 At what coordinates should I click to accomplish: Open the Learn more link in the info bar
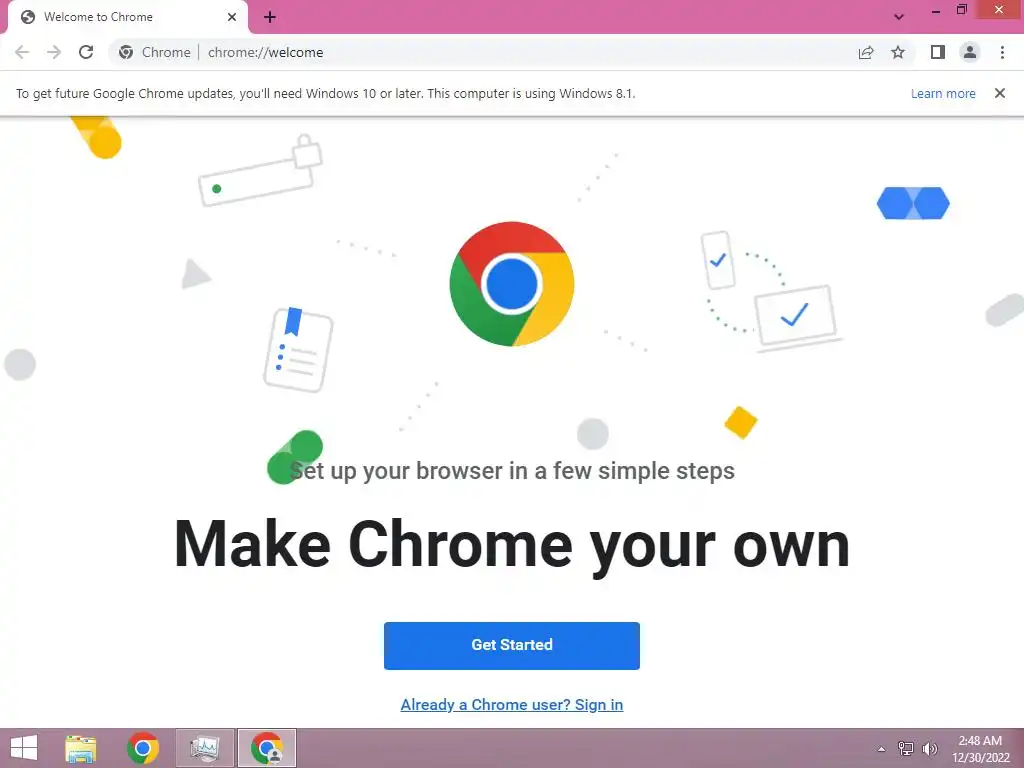[x=943, y=93]
